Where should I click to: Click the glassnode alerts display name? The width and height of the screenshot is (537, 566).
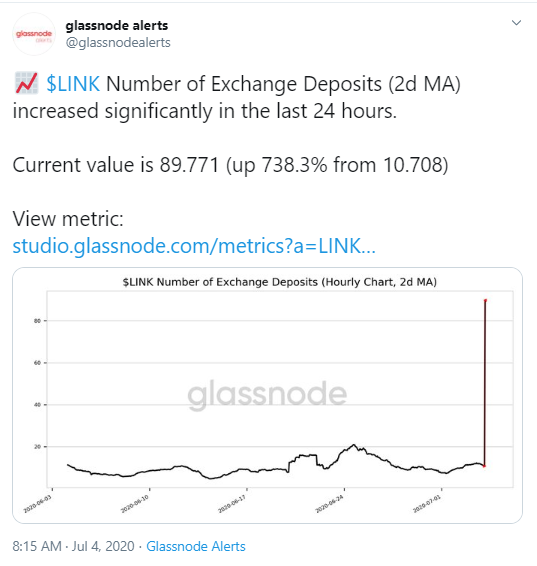(117, 26)
